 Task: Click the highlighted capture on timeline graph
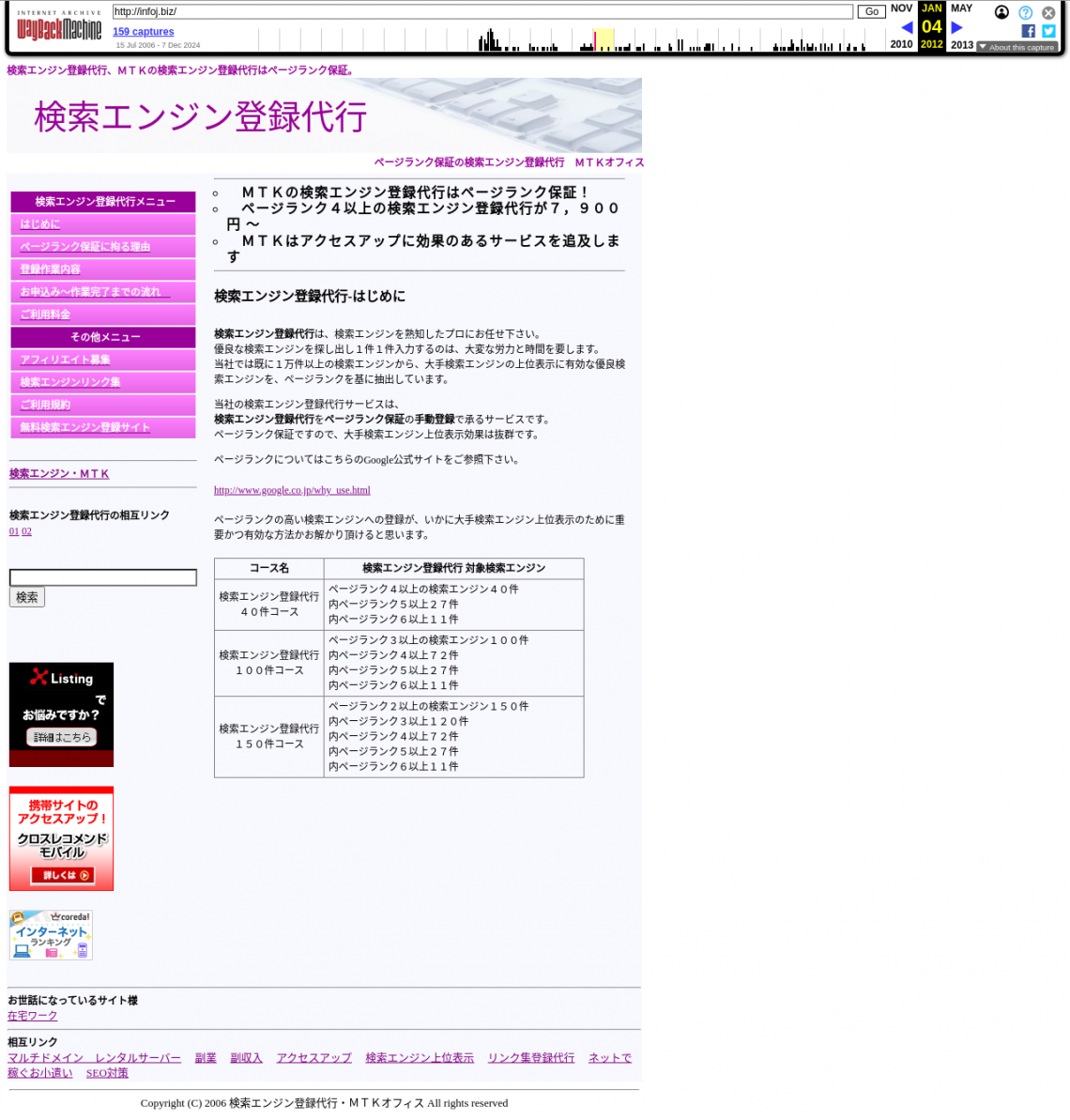pyautogui.click(x=595, y=40)
